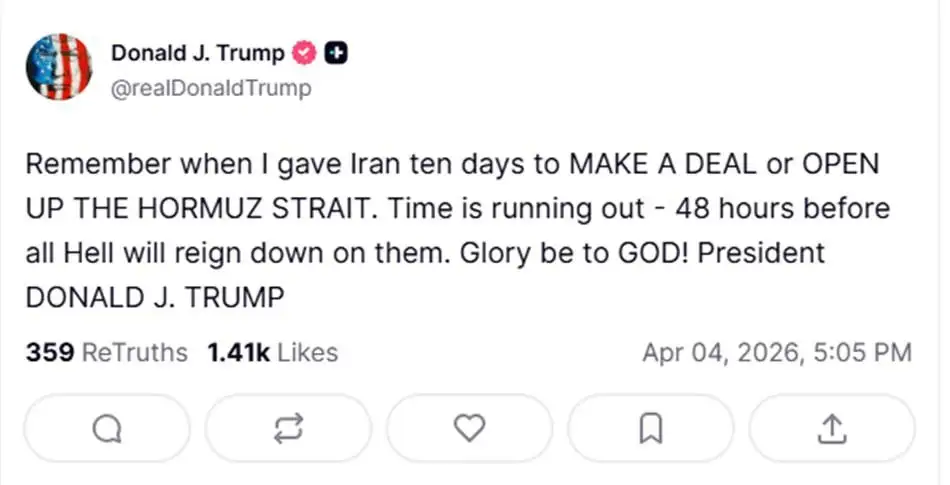Click 'DONALD J. TRUMP' signature at post end
The image size is (950, 485).
(x=154, y=297)
